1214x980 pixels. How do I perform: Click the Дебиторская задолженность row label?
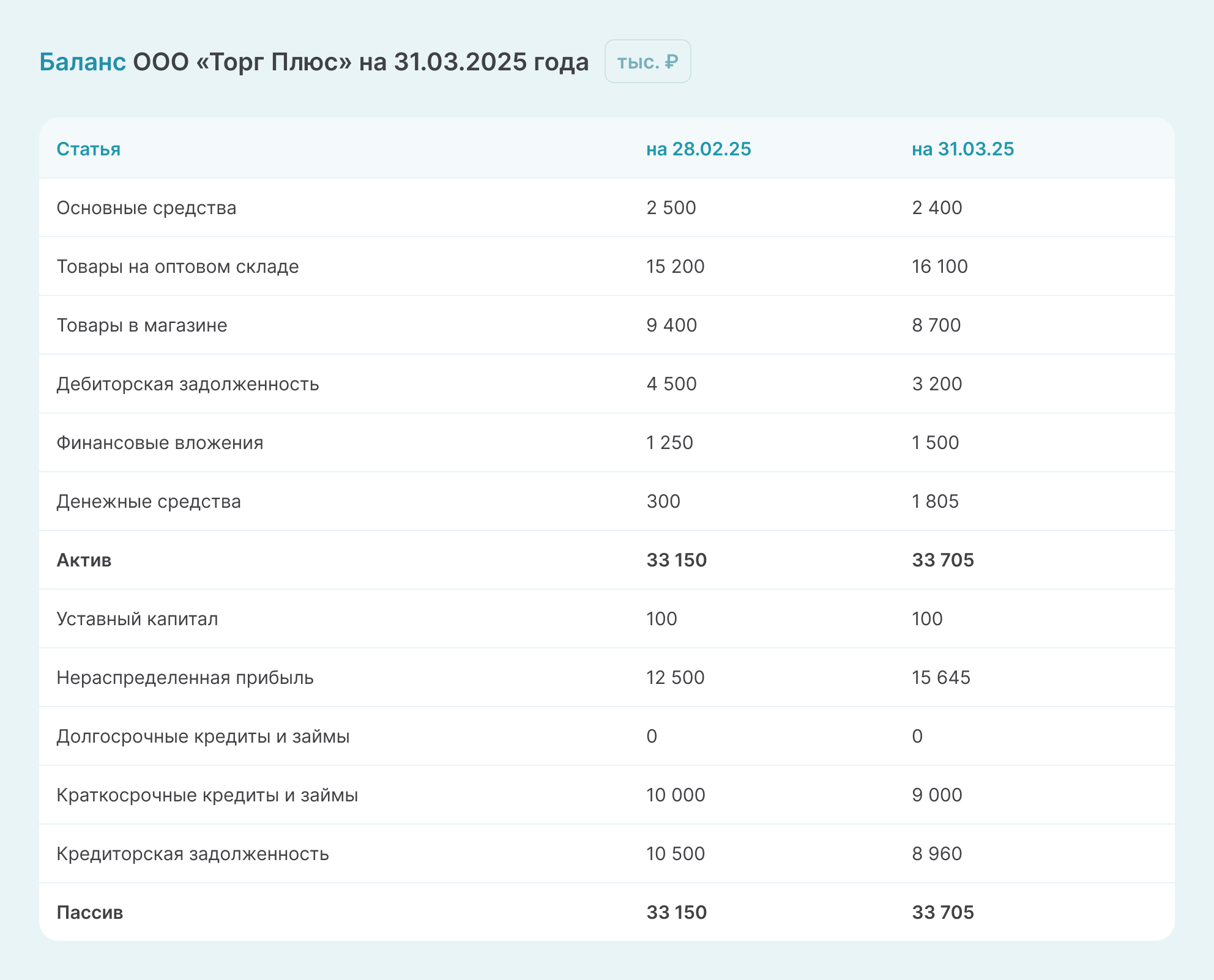(187, 384)
